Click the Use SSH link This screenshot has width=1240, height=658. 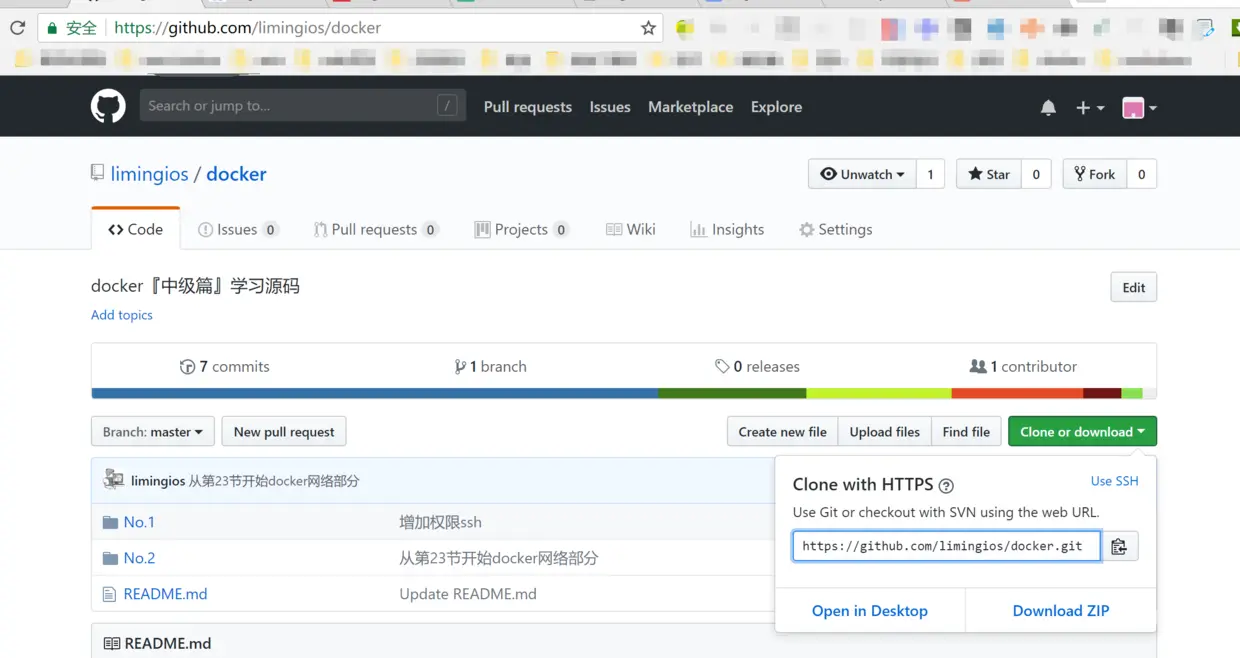[1114, 481]
